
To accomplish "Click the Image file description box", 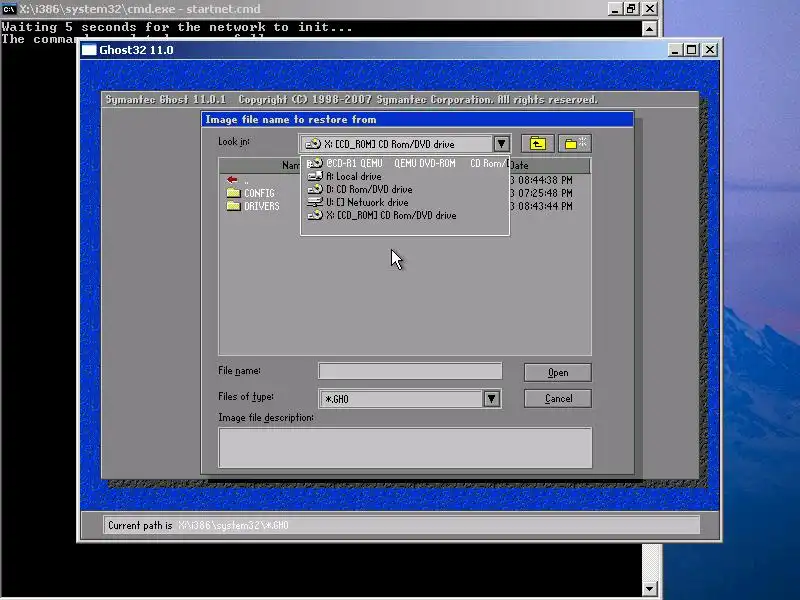I will coord(405,448).
